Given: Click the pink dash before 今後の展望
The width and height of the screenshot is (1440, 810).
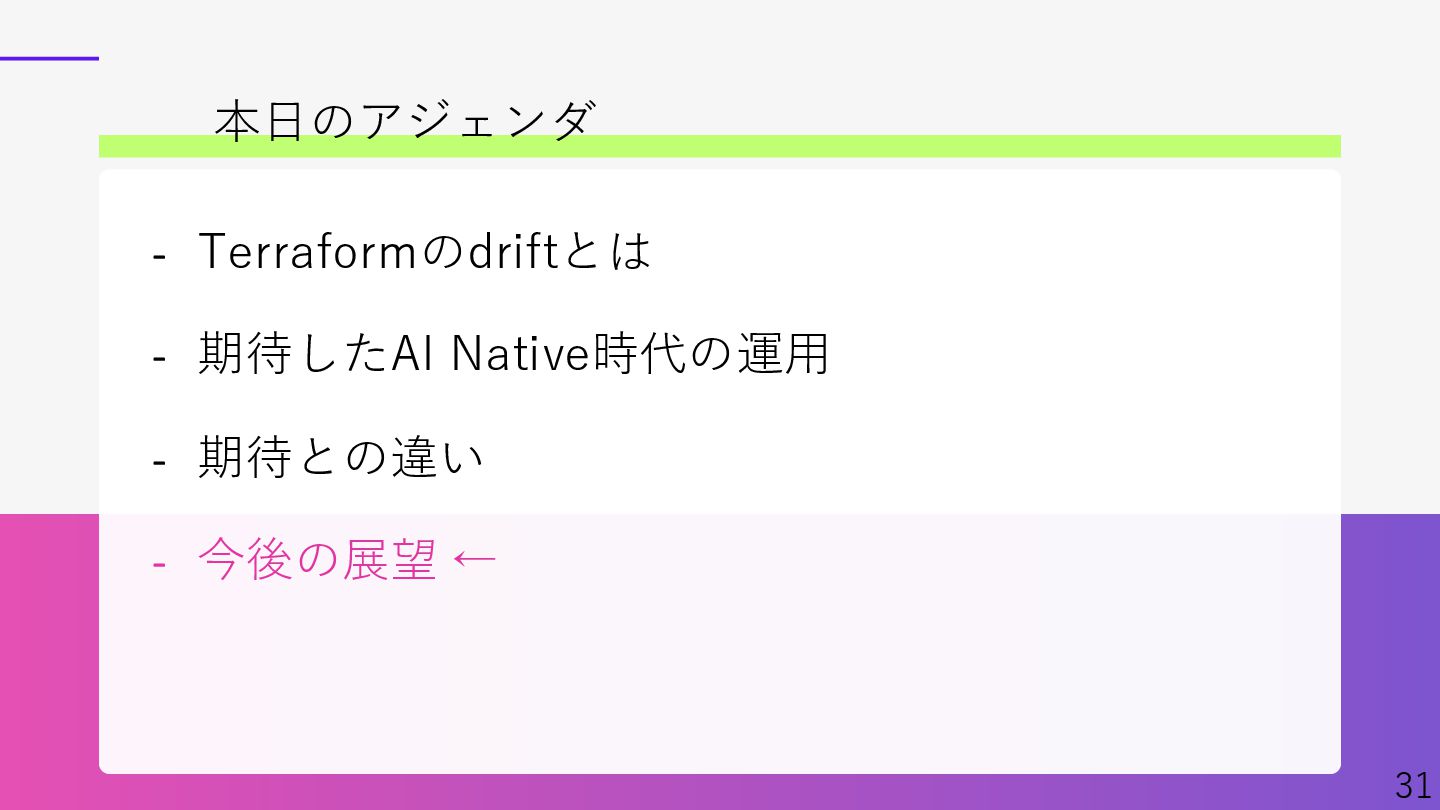Looking at the screenshot, I should [x=158, y=563].
